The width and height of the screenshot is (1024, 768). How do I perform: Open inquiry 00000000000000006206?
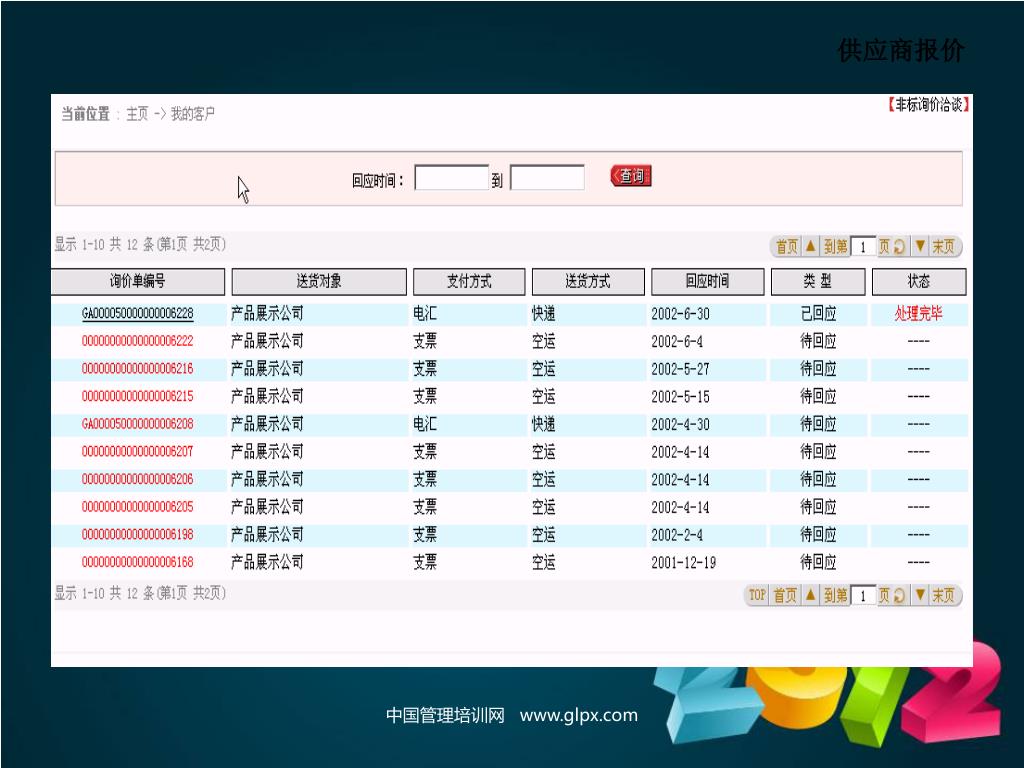coord(138,479)
